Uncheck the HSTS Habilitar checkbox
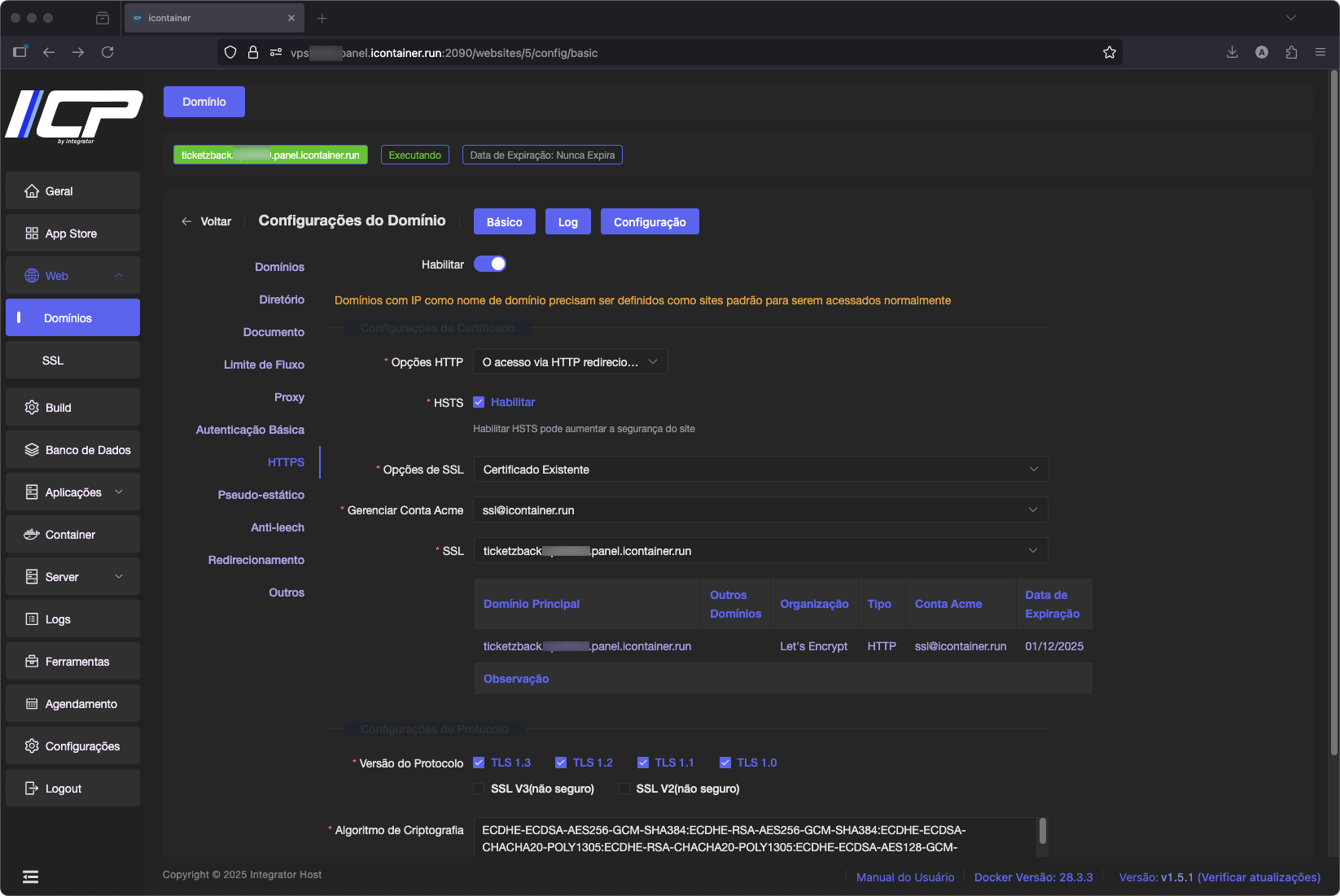Screen dimensions: 1340x896 coord(479,402)
